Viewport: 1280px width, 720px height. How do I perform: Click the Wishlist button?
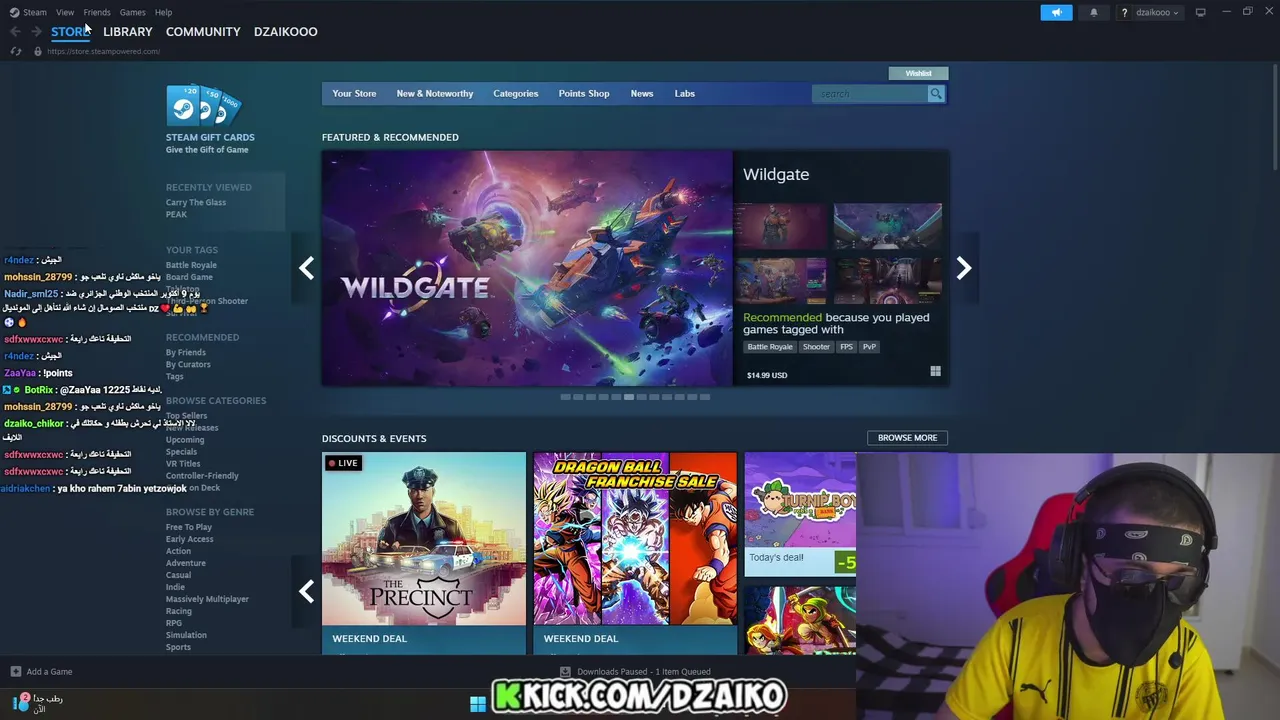pyautogui.click(x=918, y=73)
